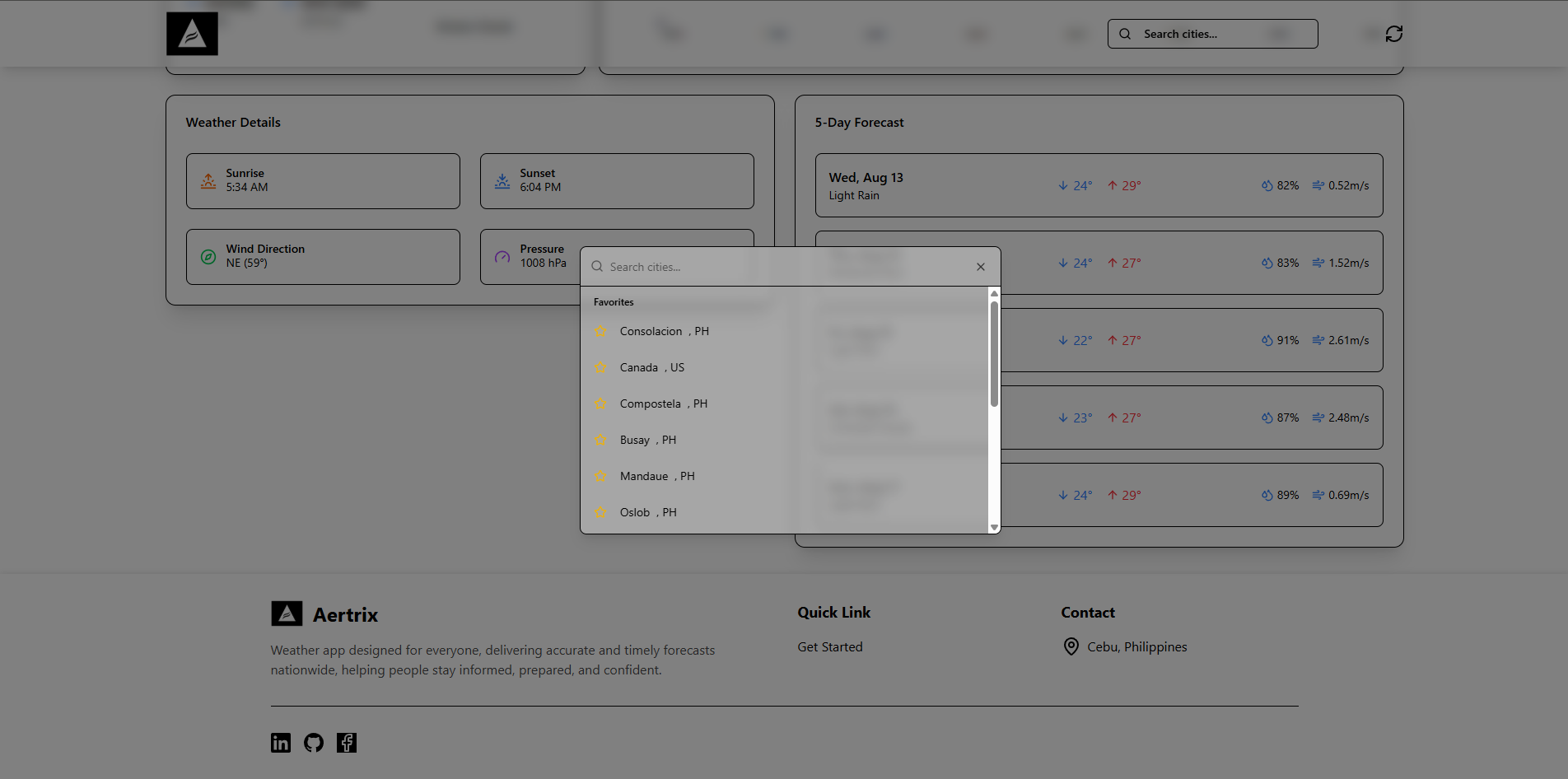1568x779 pixels.
Task: Select Consolacion, PH favorite
Action: click(x=785, y=331)
